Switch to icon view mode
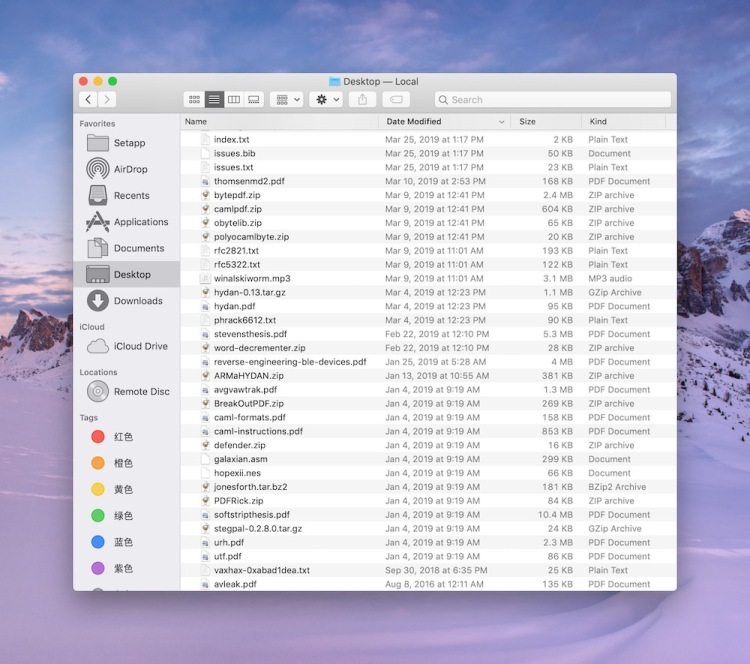Image resolution: width=750 pixels, height=664 pixels. tap(194, 100)
